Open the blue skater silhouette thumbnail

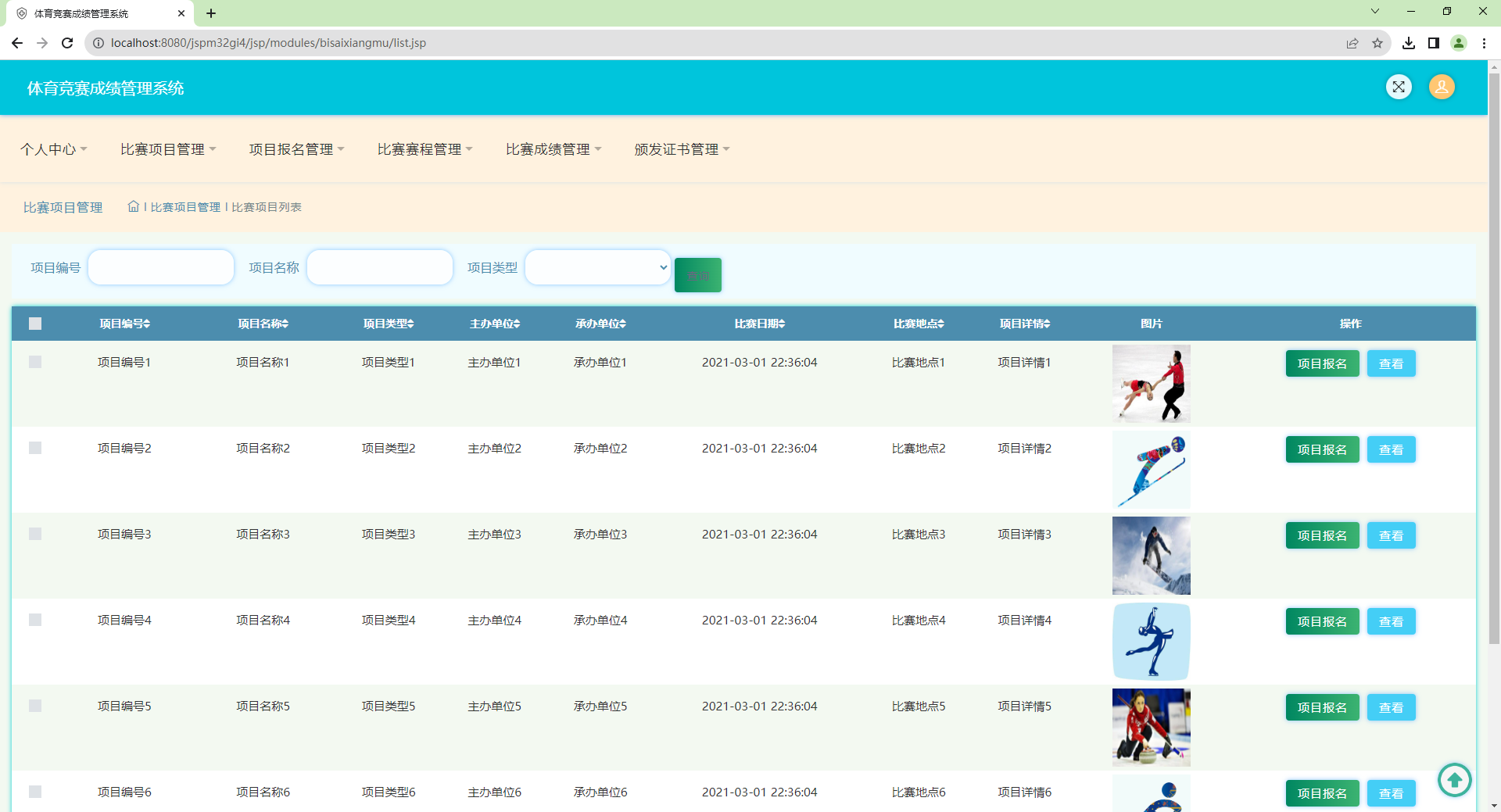[1151, 642]
